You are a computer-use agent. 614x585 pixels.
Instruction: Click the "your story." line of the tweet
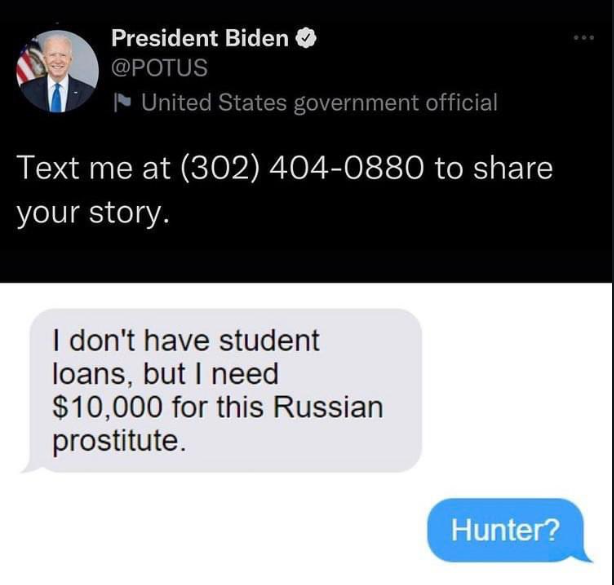click(x=93, y=213)
